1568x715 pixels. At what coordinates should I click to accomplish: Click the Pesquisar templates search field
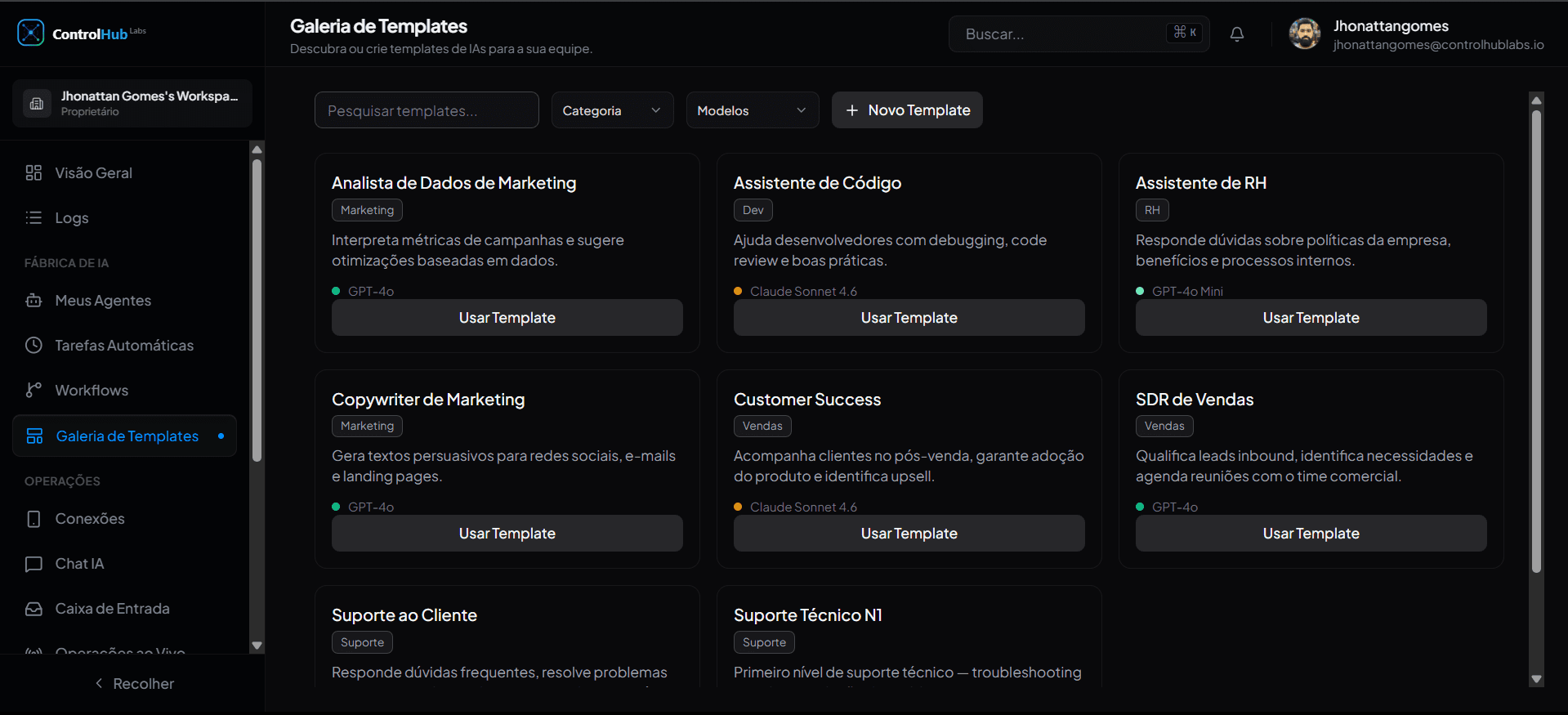(x=427, y=110)
